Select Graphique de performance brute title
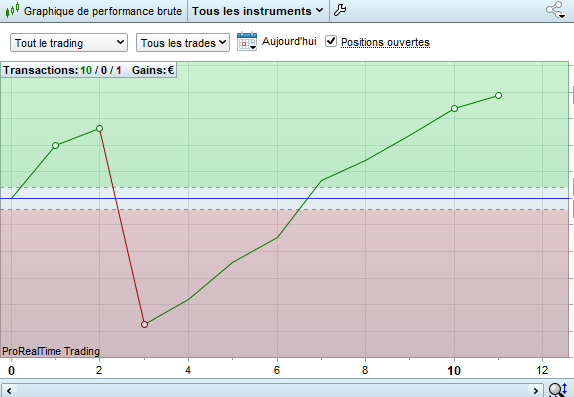The height and width of the screenshot is (397, 574). pyautogui.click(x=102, y=11)
